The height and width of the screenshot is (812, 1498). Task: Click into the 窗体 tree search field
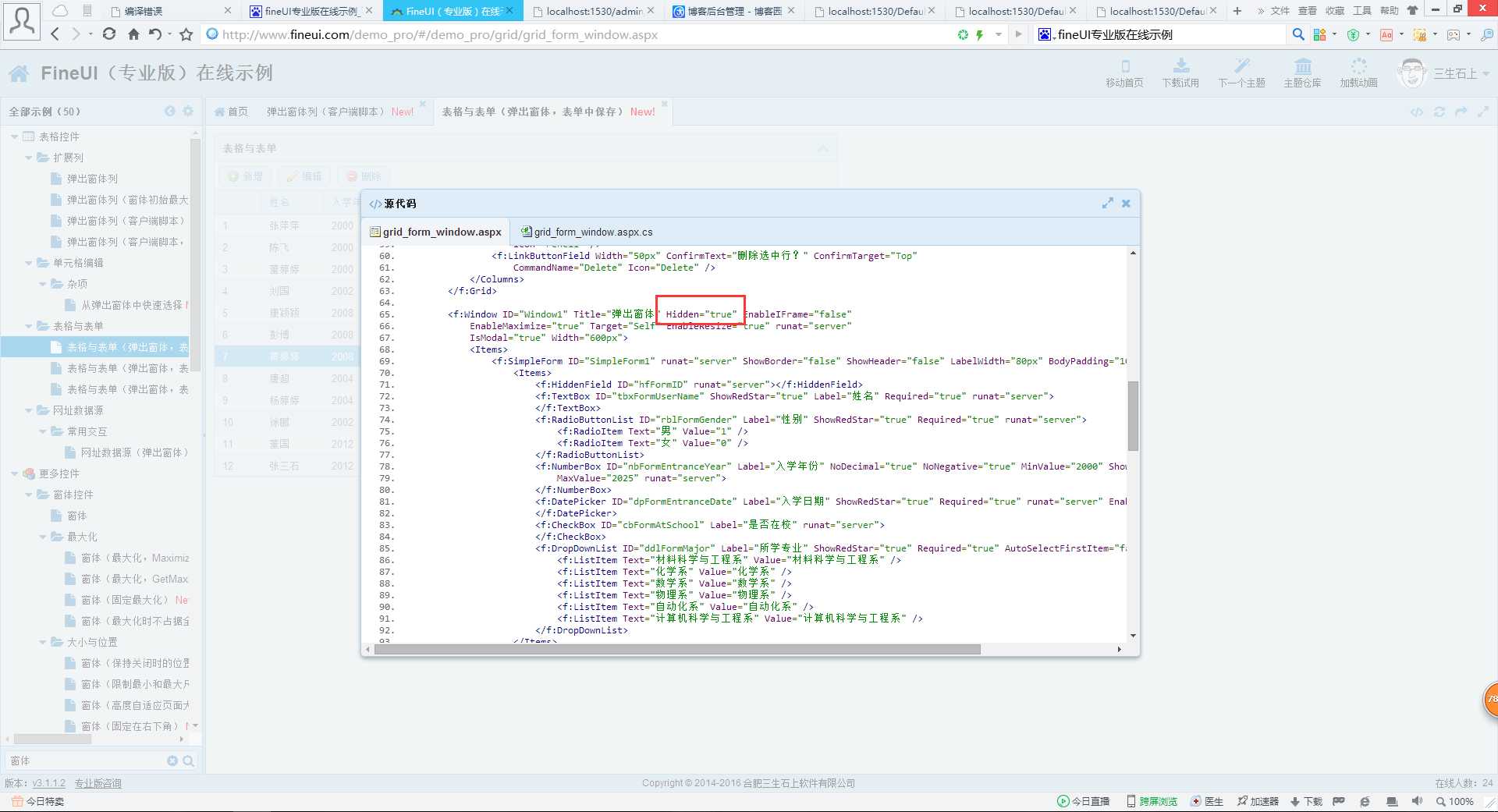point(86,761)
